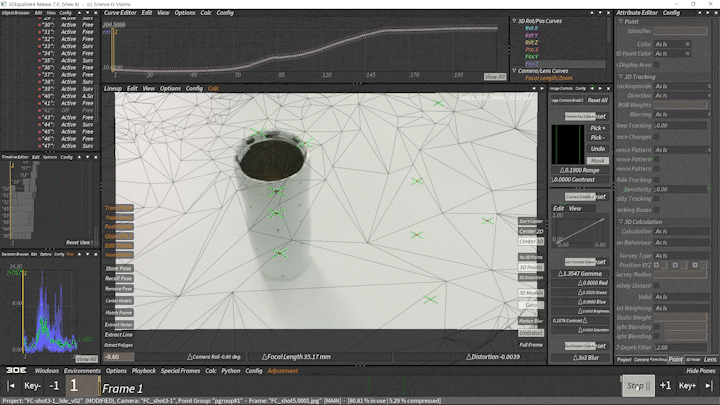Click the Store Pose button

pos(118,268)
